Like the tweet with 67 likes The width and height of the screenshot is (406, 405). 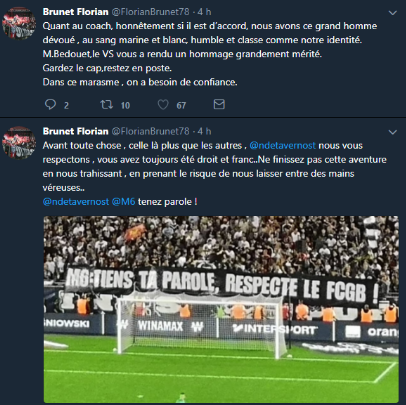pos(163,105)
